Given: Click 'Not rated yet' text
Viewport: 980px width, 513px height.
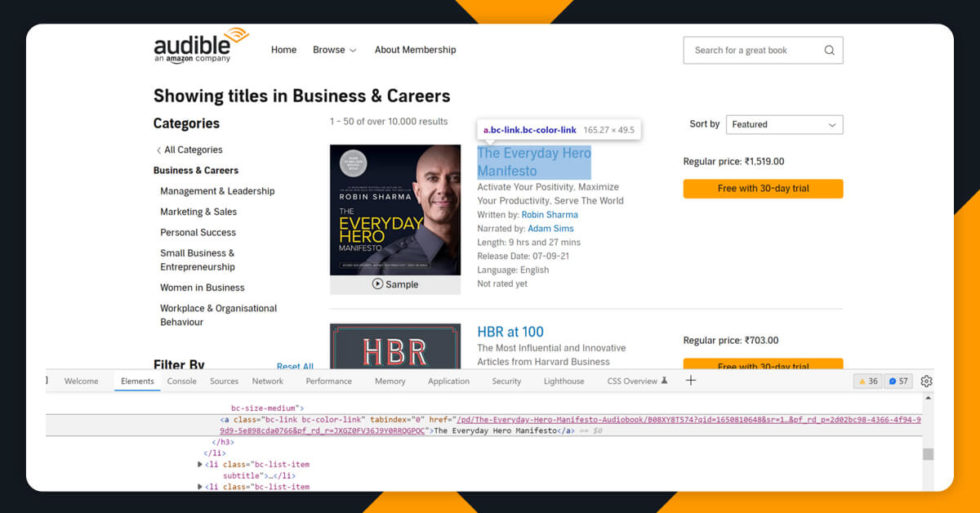Looking at the screenshot, I should pos(502,284).
